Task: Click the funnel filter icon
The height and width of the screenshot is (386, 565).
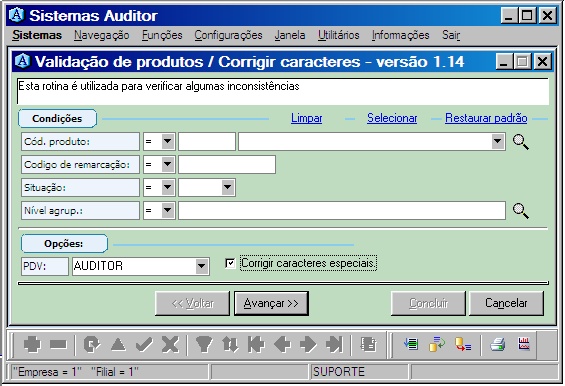Action: [x=204, y=345]
